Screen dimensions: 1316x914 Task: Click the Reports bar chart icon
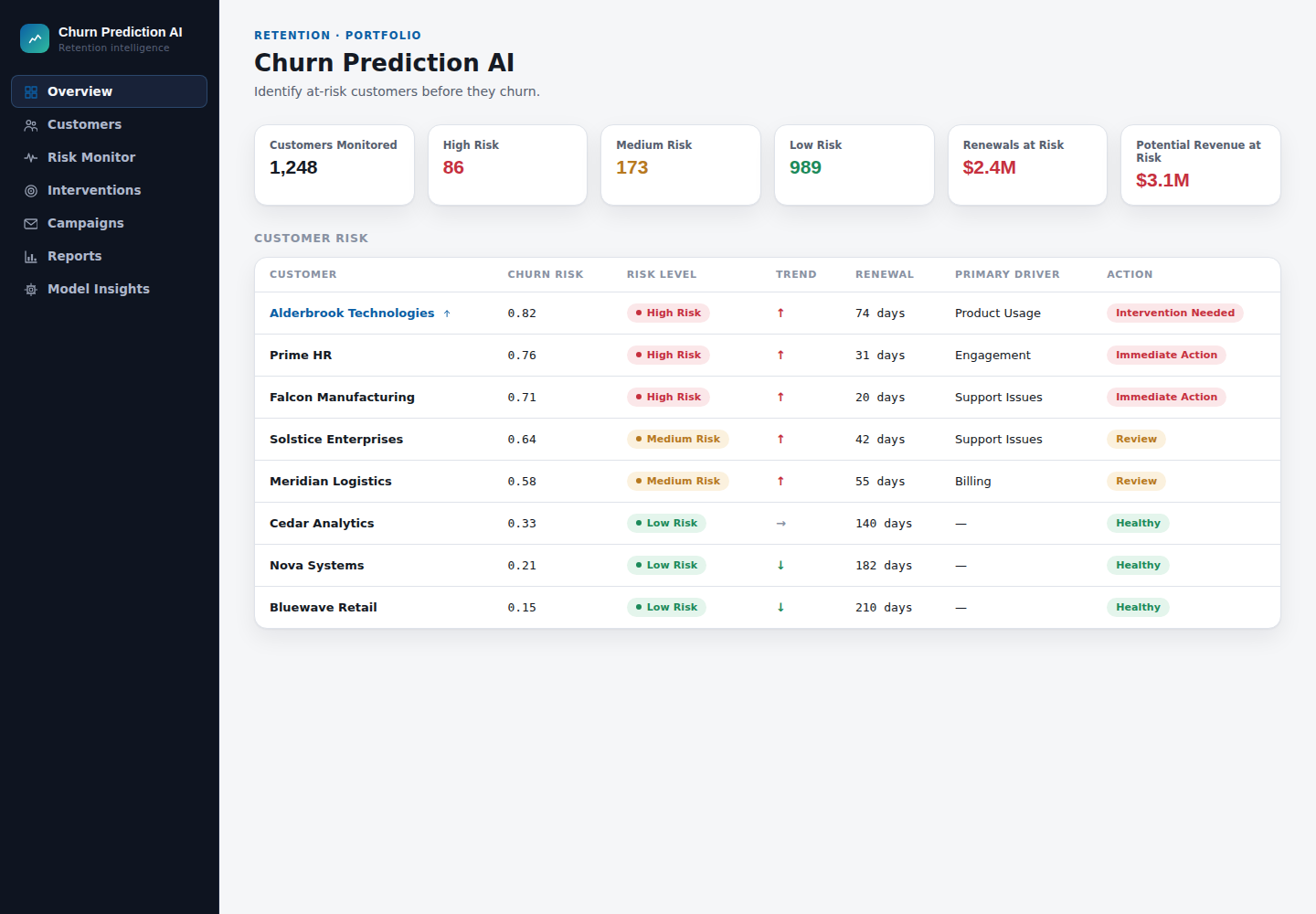click(x=31, y=257)
